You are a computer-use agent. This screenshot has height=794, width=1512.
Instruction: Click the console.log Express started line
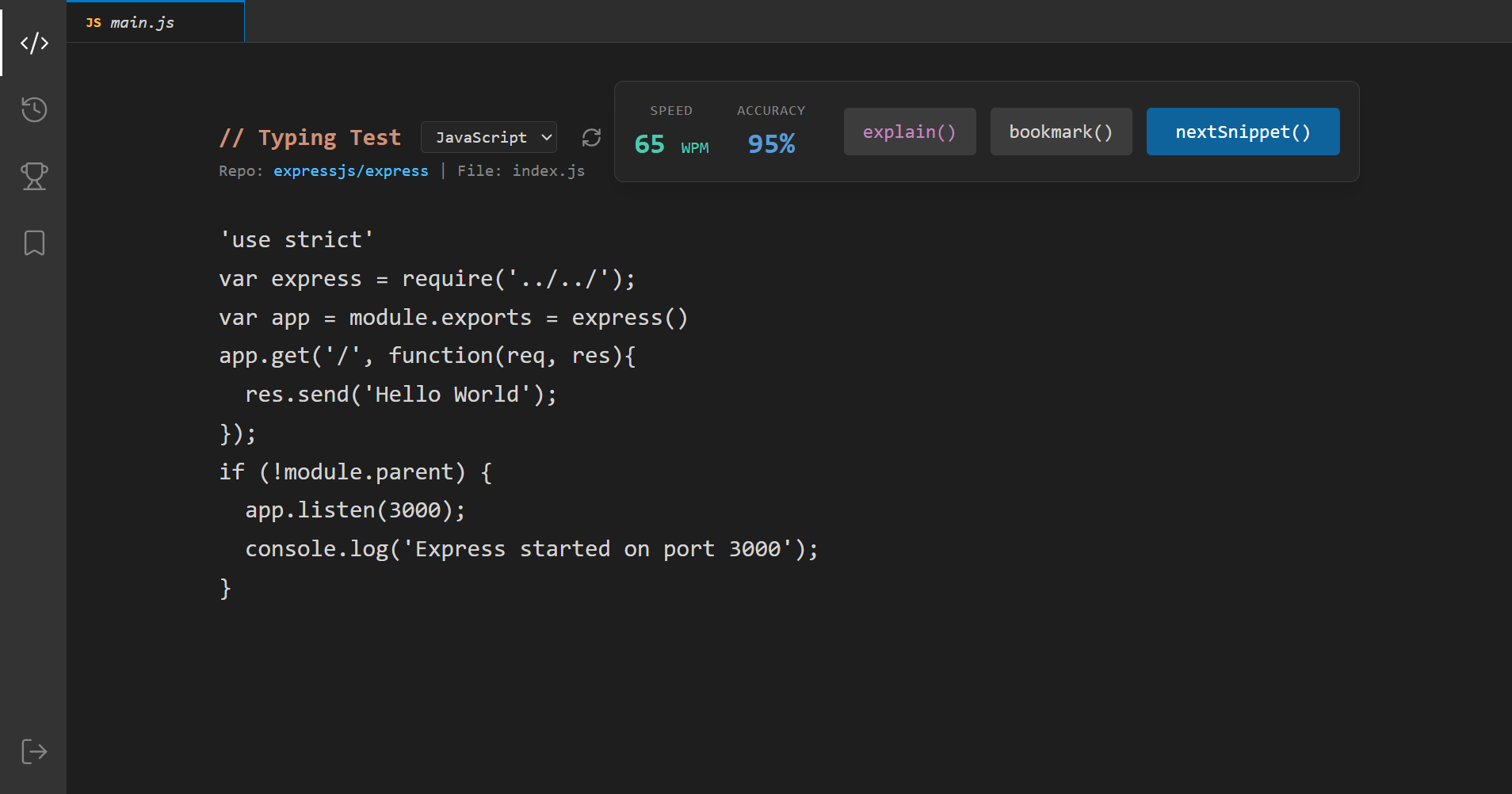coord(532,549)
